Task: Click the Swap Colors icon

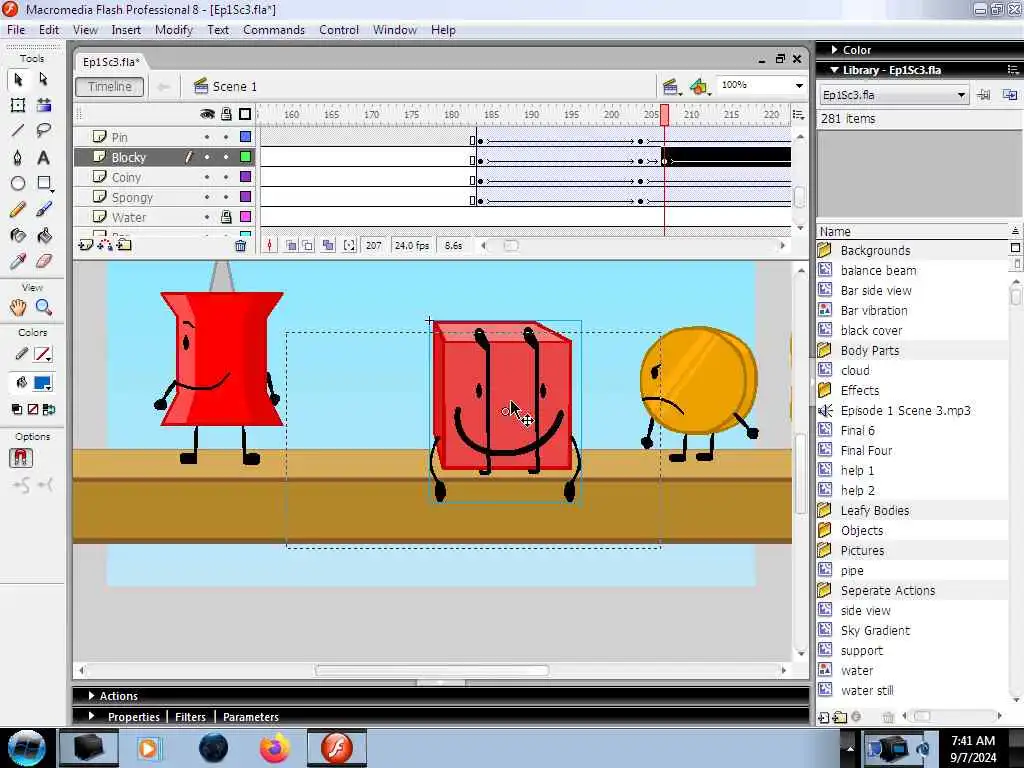Action: click(x=49, y=409)
